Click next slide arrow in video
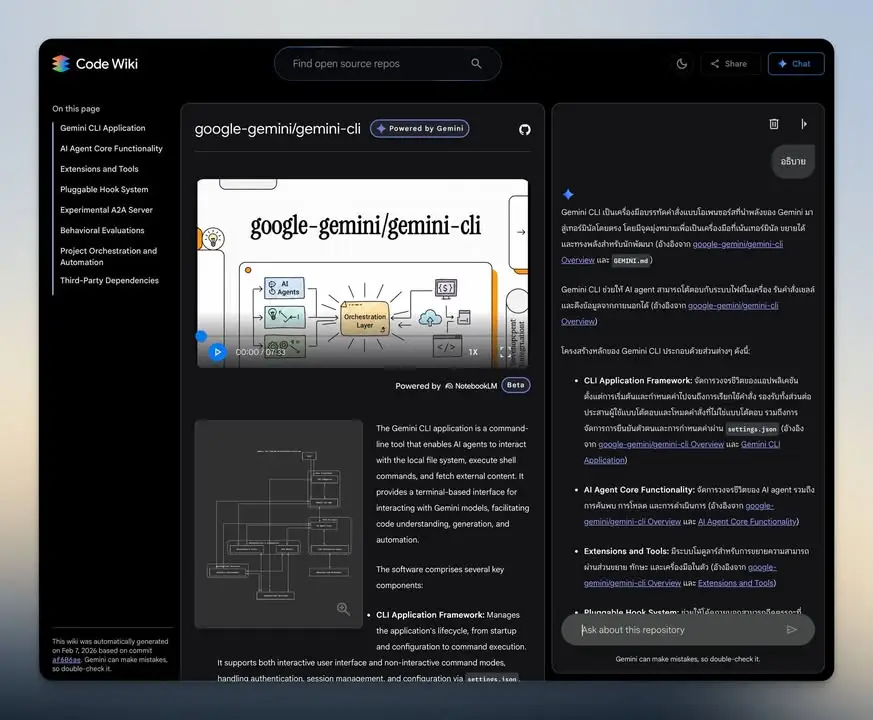 [521, 232]
